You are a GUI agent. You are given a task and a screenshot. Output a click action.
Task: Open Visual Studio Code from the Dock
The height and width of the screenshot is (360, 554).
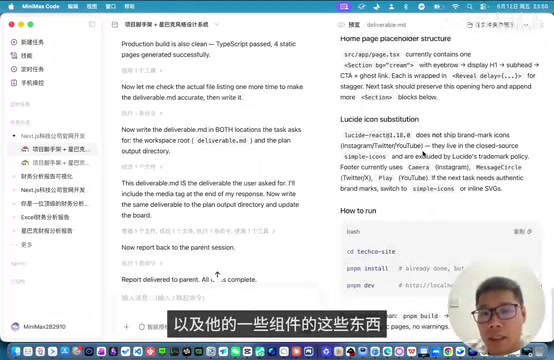click(x=138, y=352)
